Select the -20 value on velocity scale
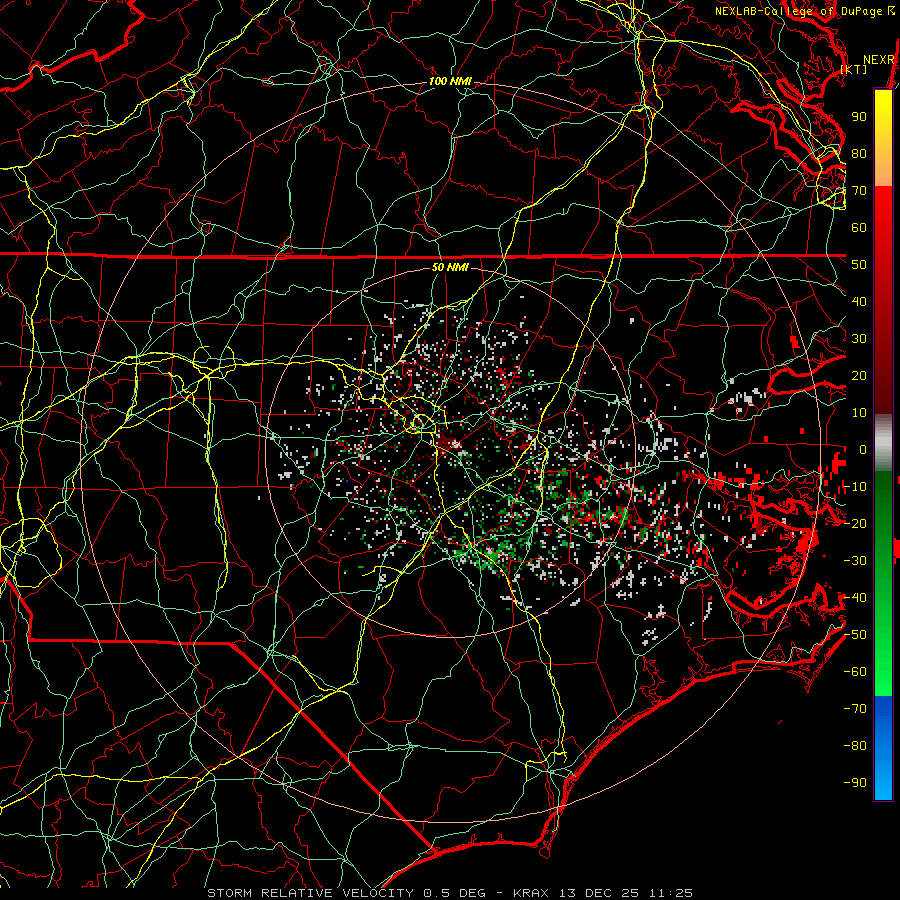The image size is (900, 900). tap(855, 523)
